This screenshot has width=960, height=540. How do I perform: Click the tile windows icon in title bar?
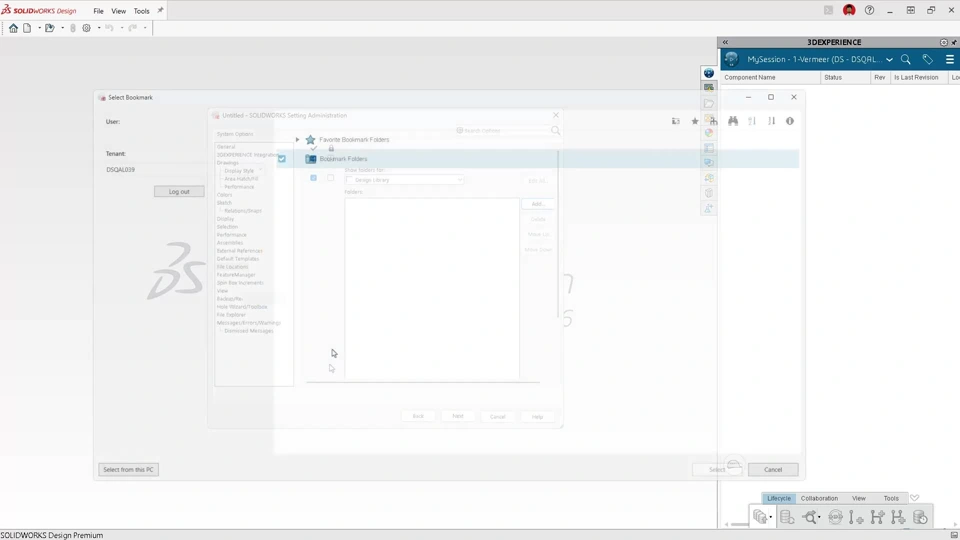[910, 10]
